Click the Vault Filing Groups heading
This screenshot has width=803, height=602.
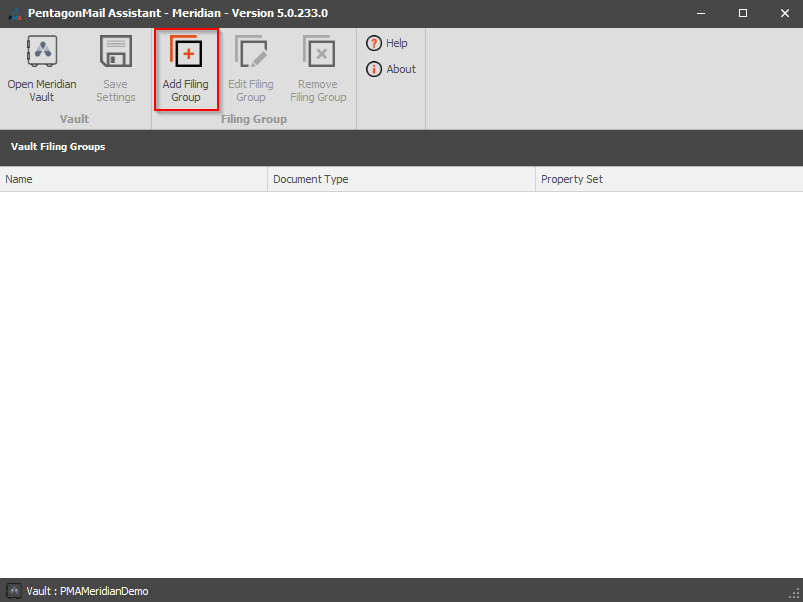click(58, 146)
